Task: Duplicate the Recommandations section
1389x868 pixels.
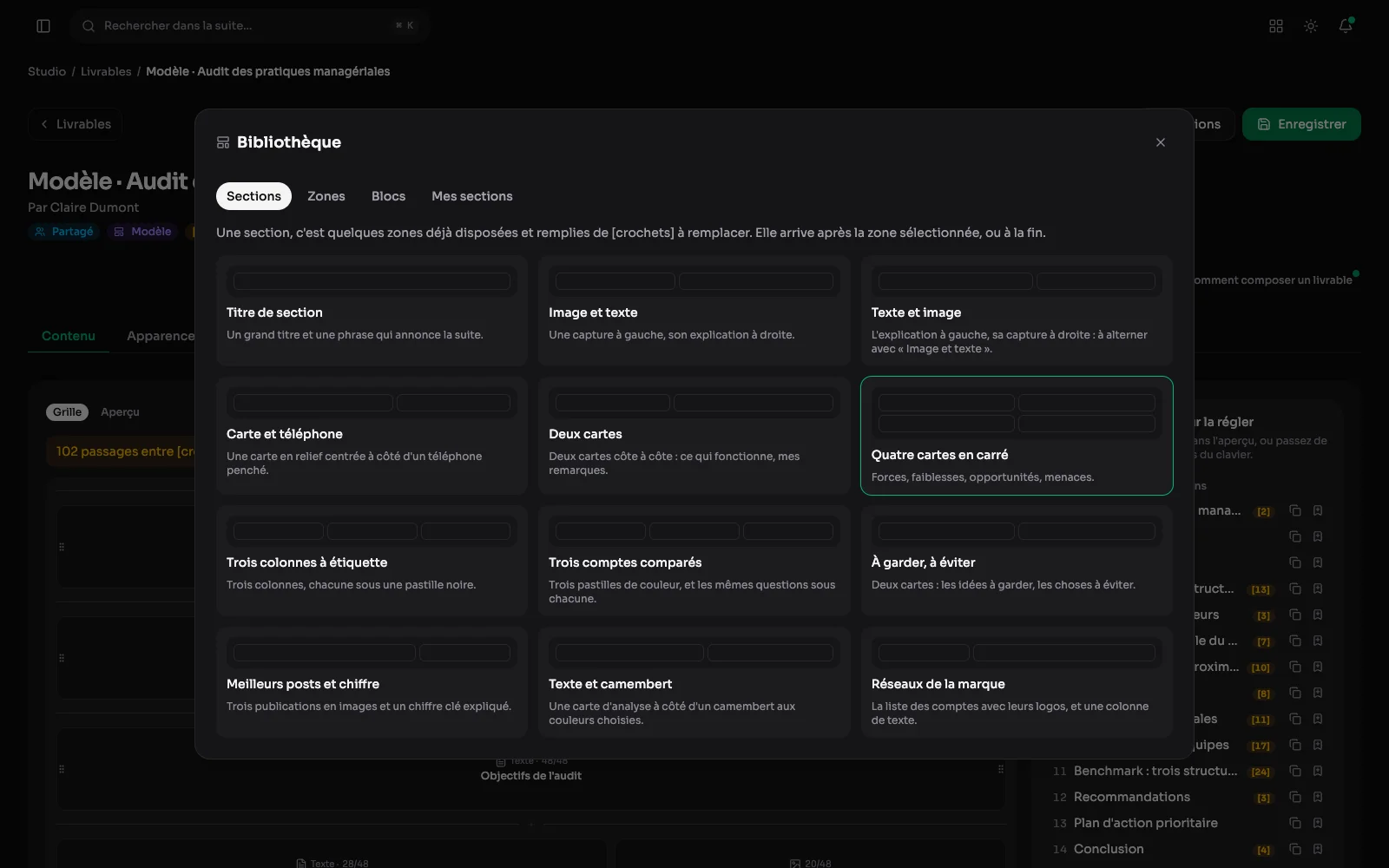Action: click(1295, 797)
